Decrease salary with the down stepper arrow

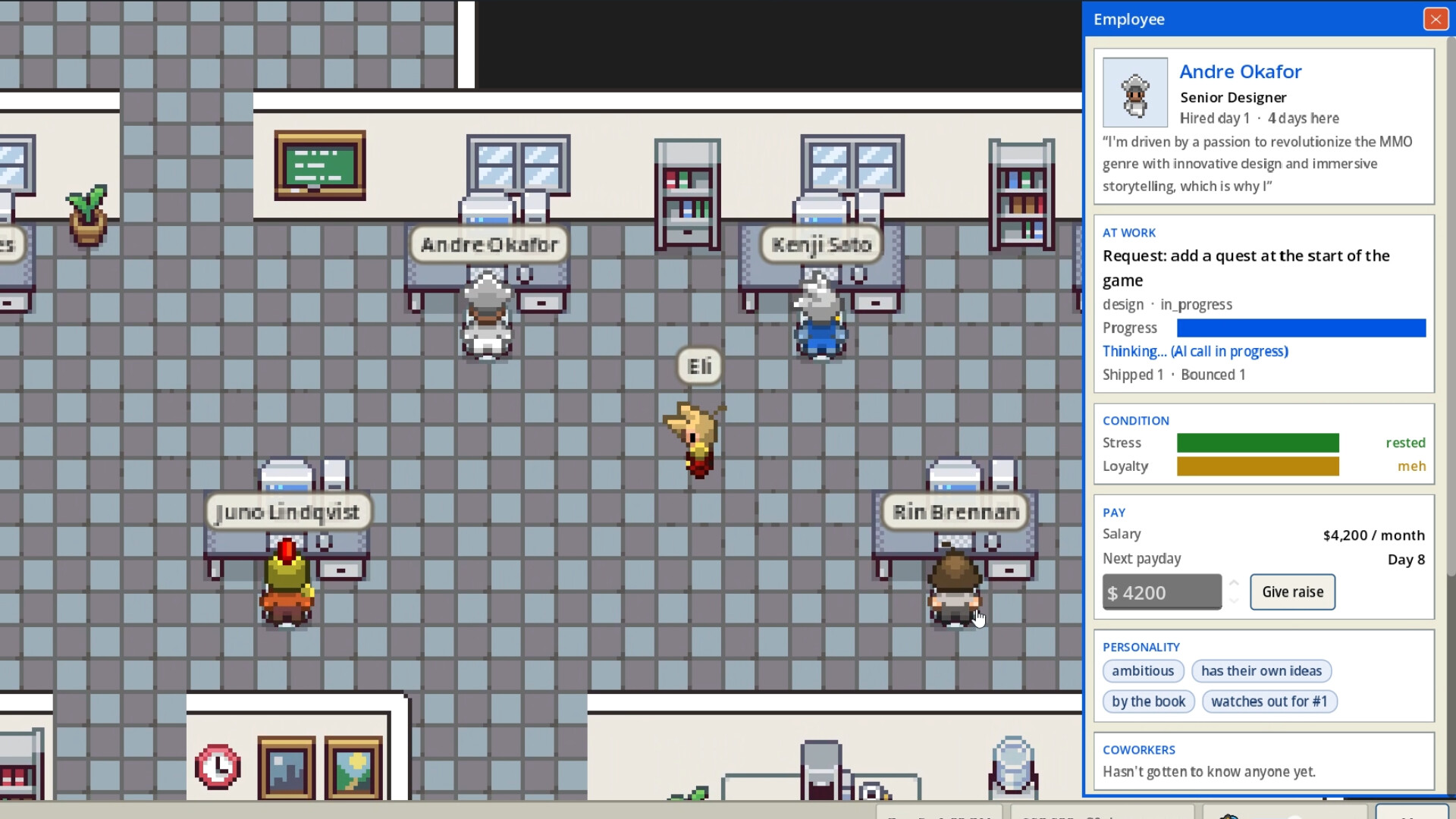click(x=1234, y=601)
